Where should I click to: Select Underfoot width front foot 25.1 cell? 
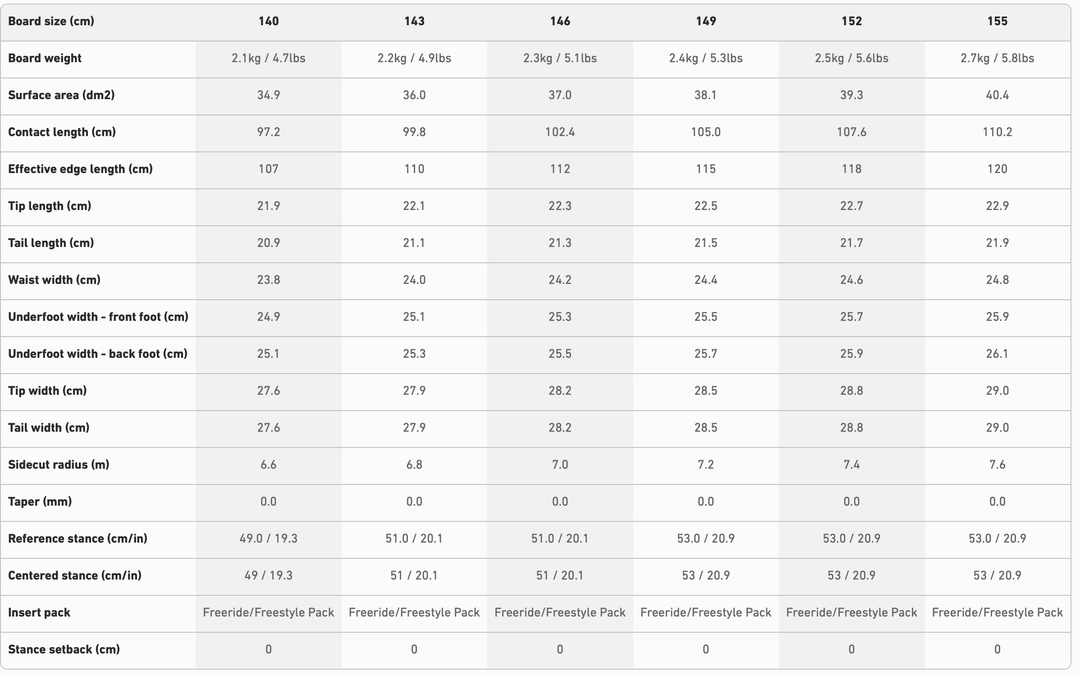click(414, 317)
